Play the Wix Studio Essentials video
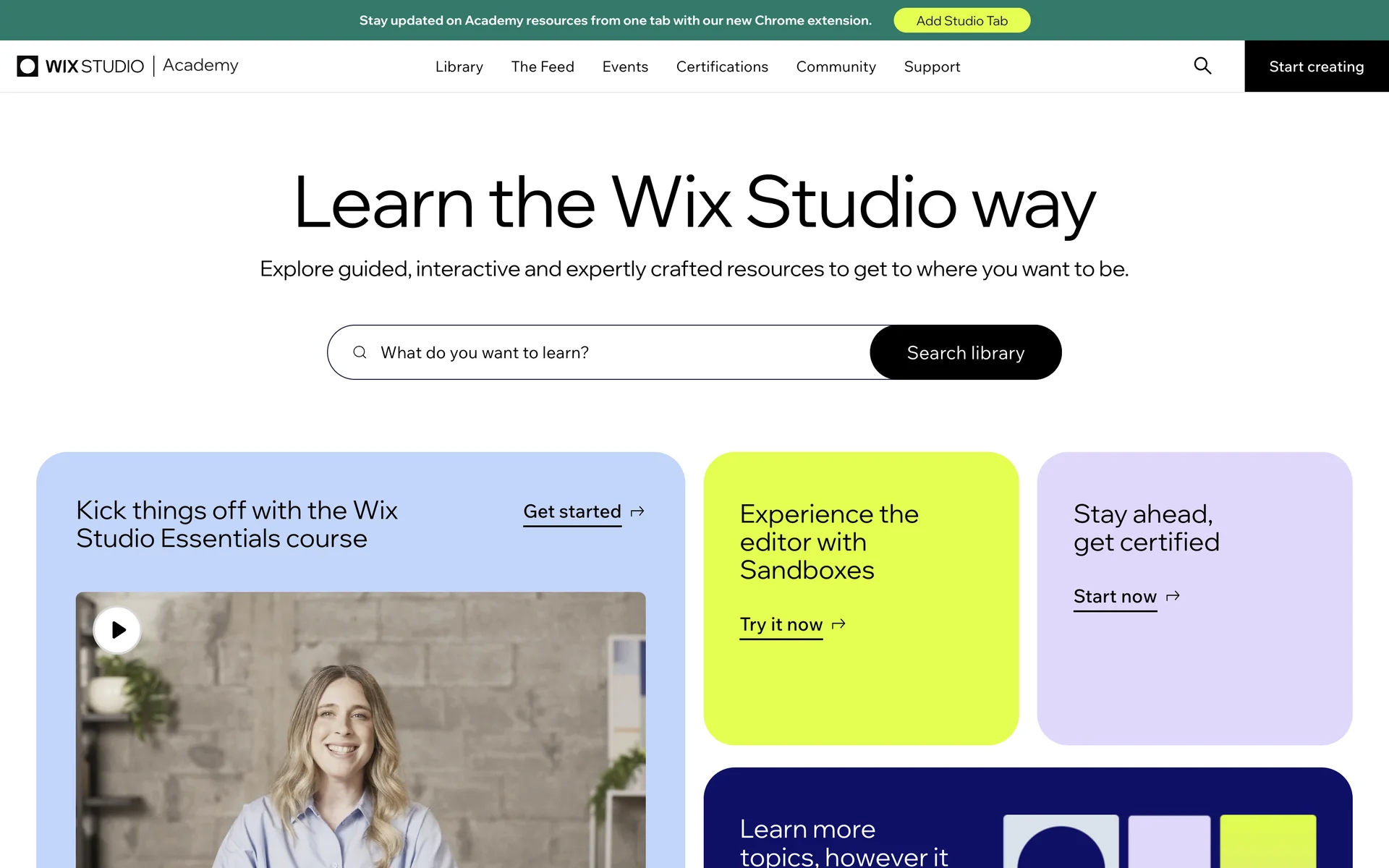 tap(117, 630)
